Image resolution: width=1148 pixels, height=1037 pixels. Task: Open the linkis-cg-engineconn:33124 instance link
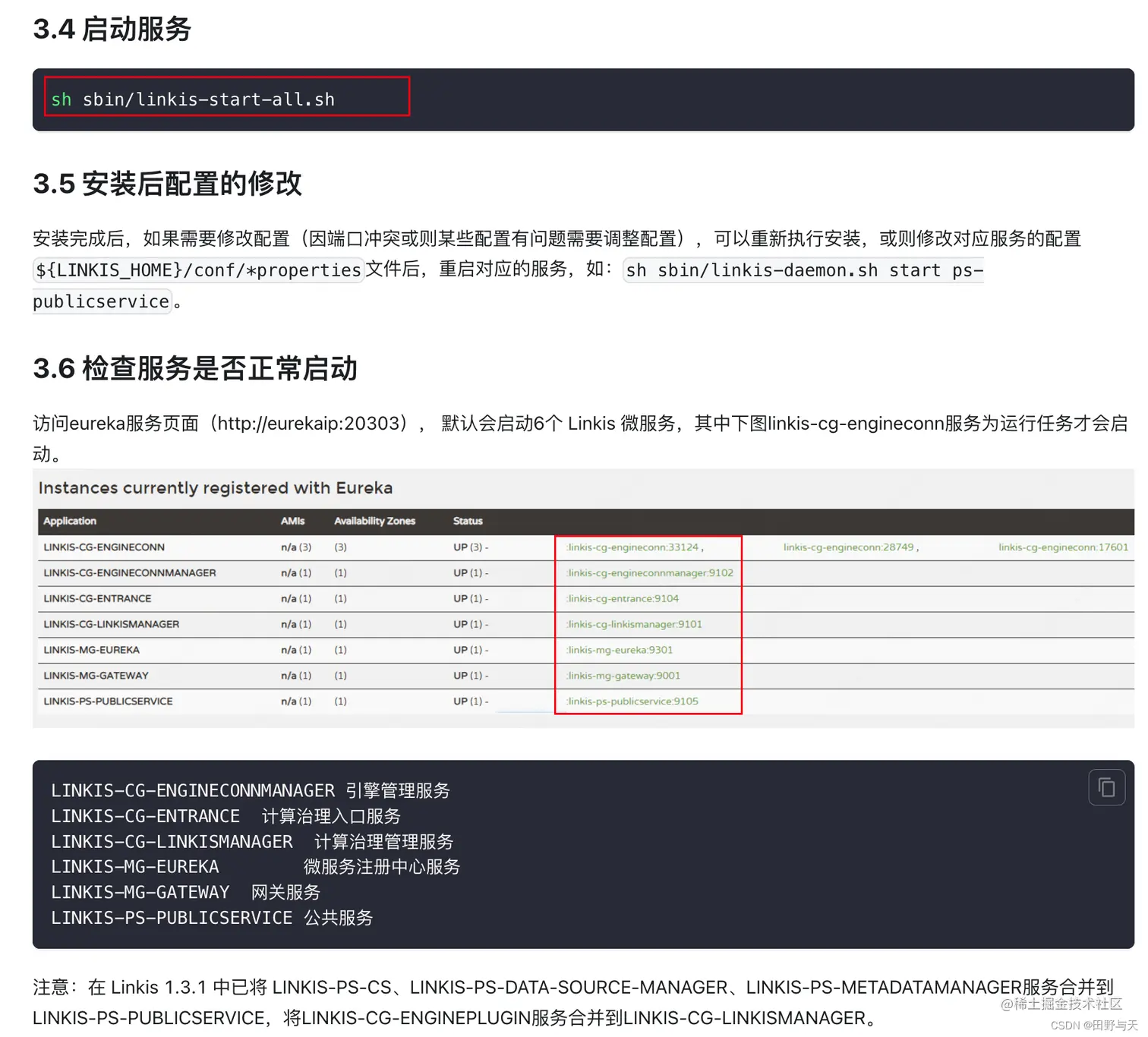tap(633, 547)
